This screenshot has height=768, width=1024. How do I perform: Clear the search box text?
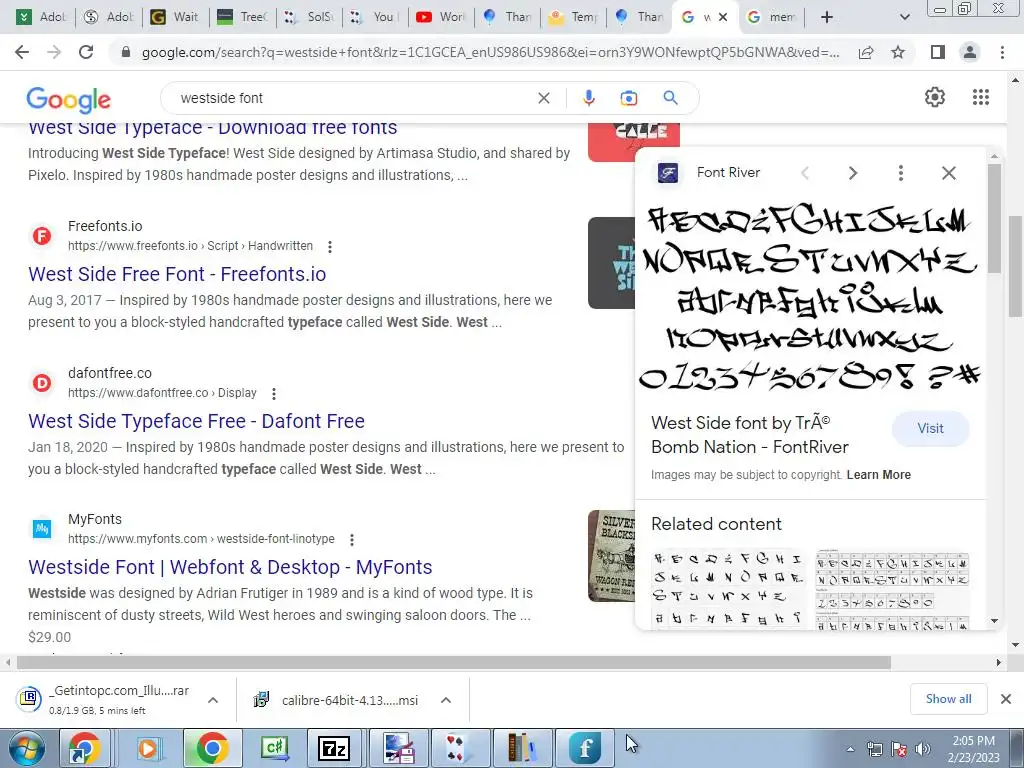click(x=543, y=98)
